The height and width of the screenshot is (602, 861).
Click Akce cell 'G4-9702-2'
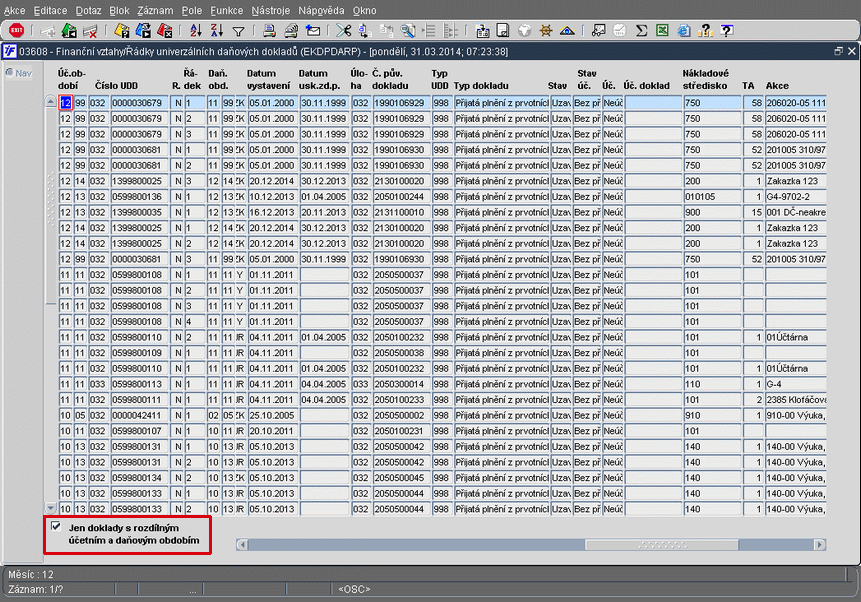[796, 197]
